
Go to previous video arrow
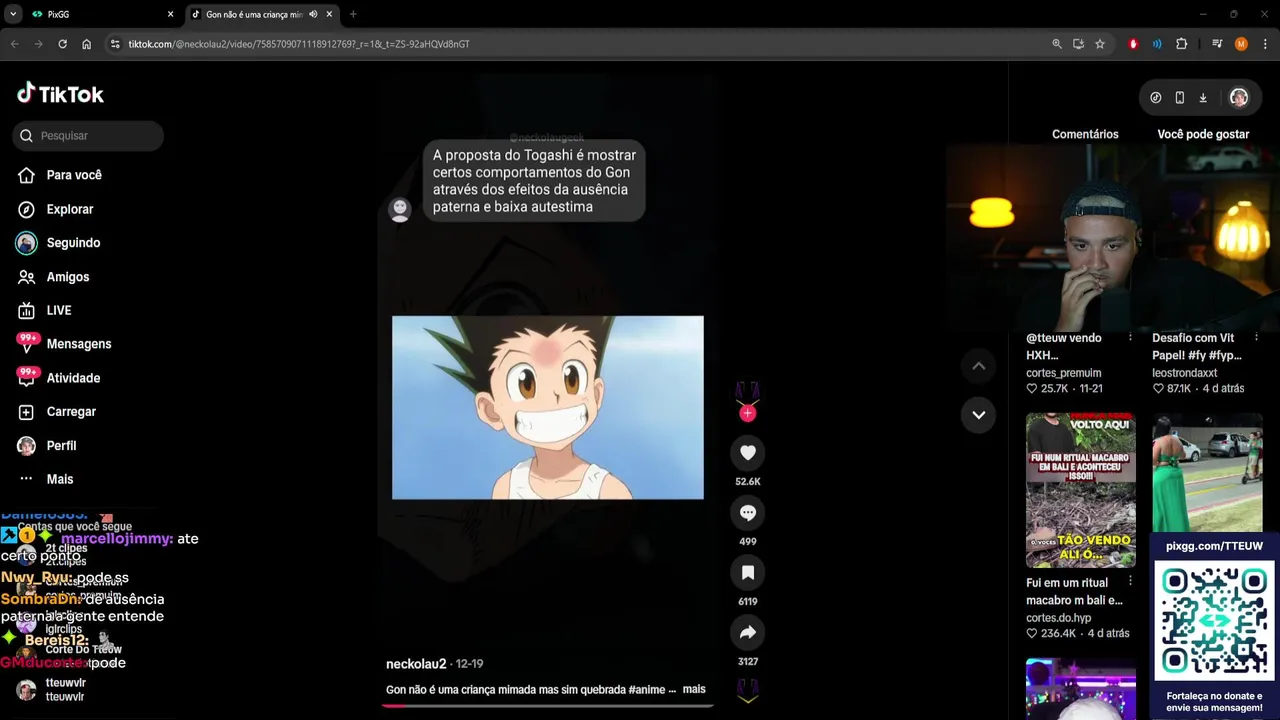(x=979, y=366)
